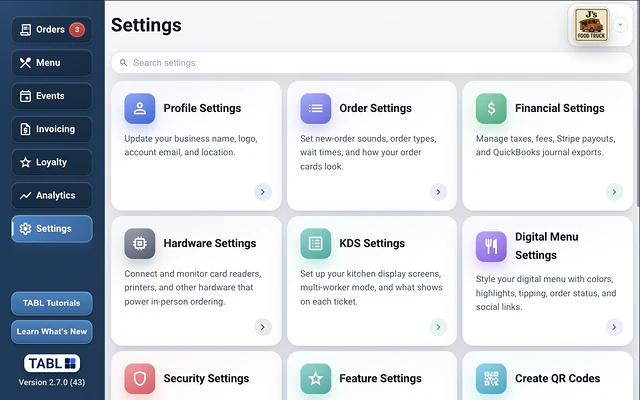
Task: Click the Digital Menu Settings utensils icon
Action: (x=491, y=247)
